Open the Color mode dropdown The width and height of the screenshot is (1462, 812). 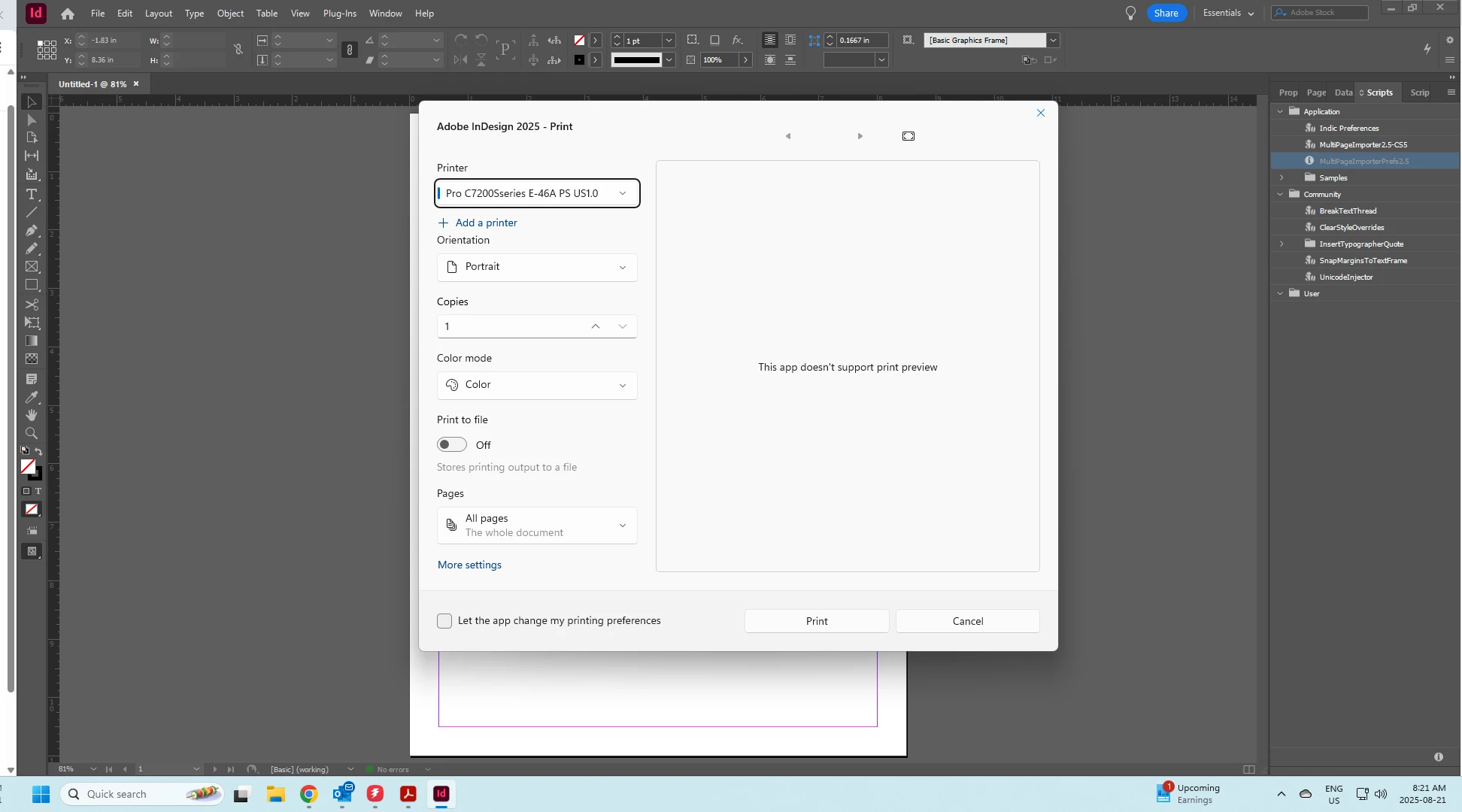[537, 385]
